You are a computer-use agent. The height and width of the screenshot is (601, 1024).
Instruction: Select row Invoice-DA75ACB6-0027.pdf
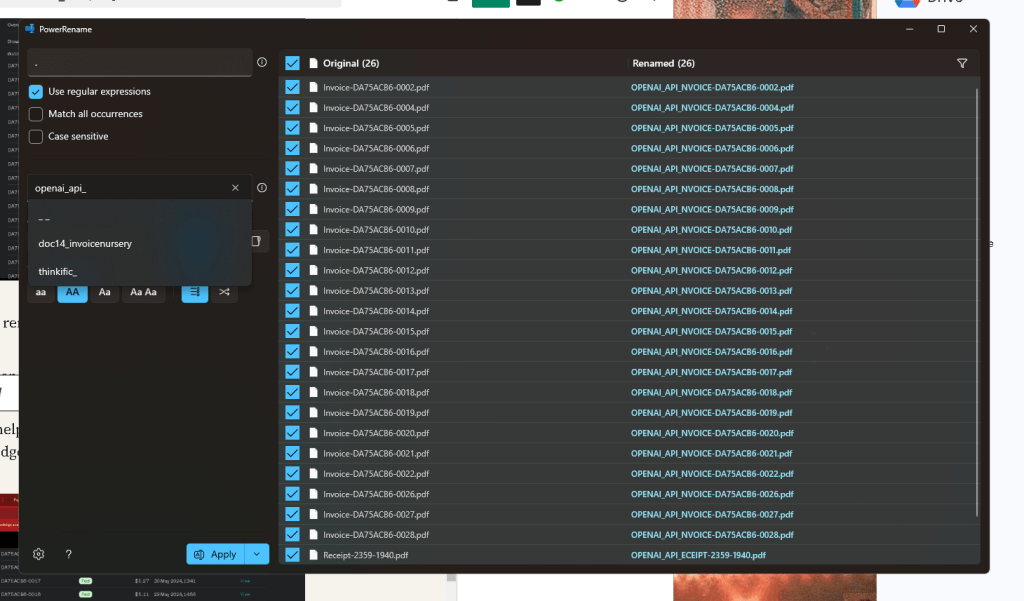[x=630, y=515]
